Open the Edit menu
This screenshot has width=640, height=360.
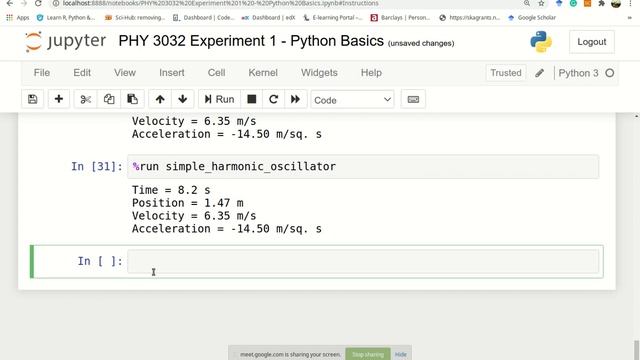82,73
